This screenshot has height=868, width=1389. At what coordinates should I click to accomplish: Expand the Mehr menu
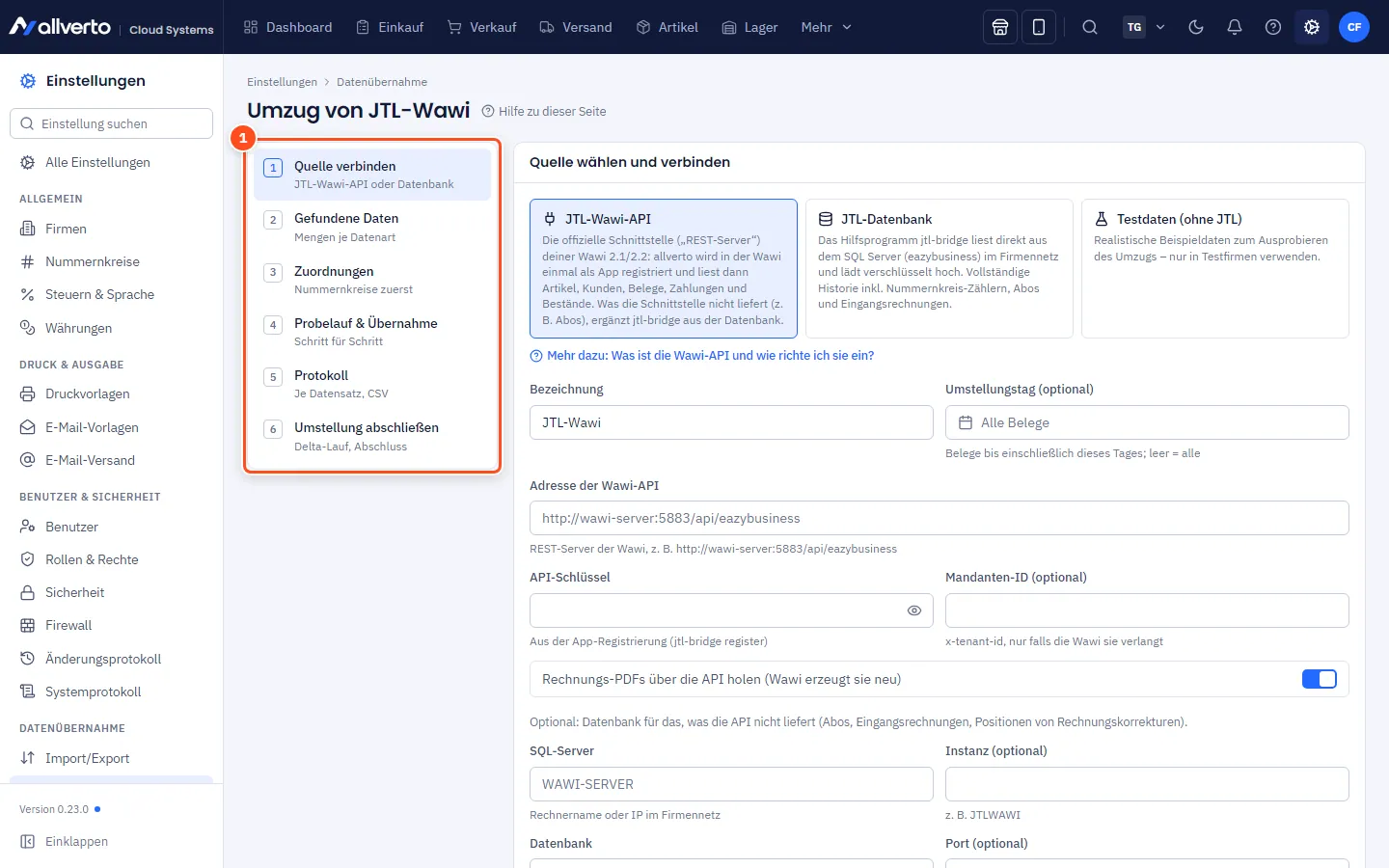tap(827, 27)
